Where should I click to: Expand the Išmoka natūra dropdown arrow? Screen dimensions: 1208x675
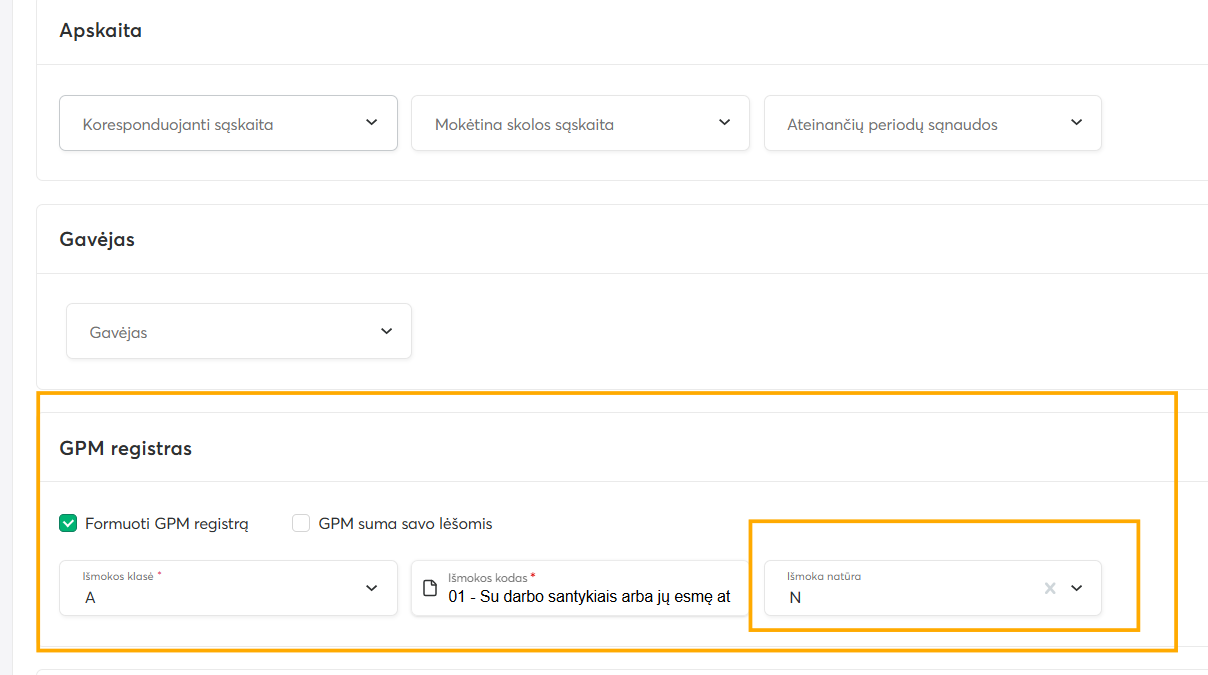click(x=1077, y=588)
